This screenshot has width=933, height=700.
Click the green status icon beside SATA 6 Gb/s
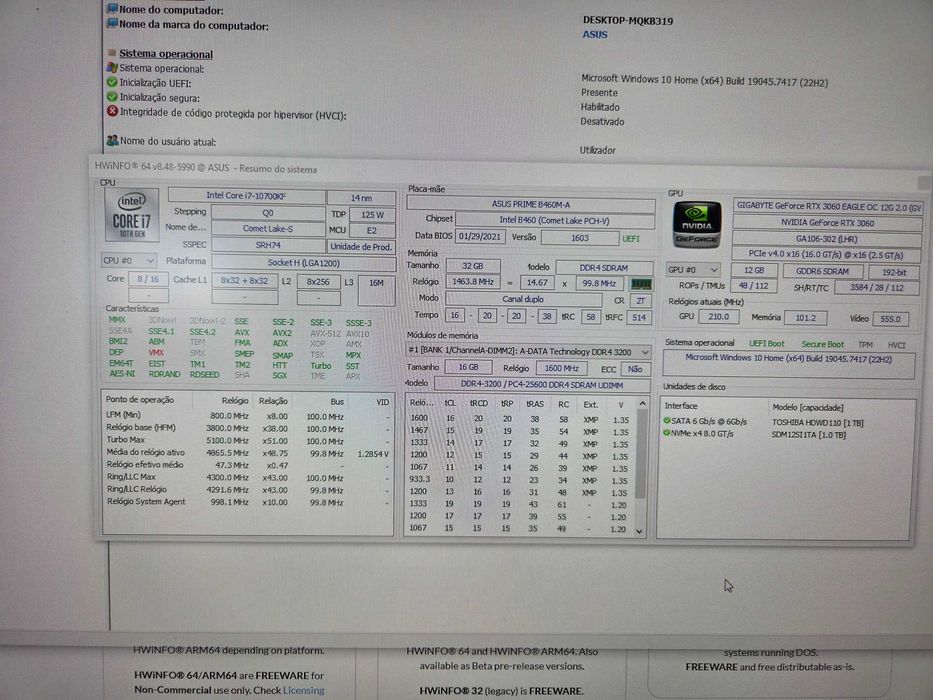click(667, 420)
